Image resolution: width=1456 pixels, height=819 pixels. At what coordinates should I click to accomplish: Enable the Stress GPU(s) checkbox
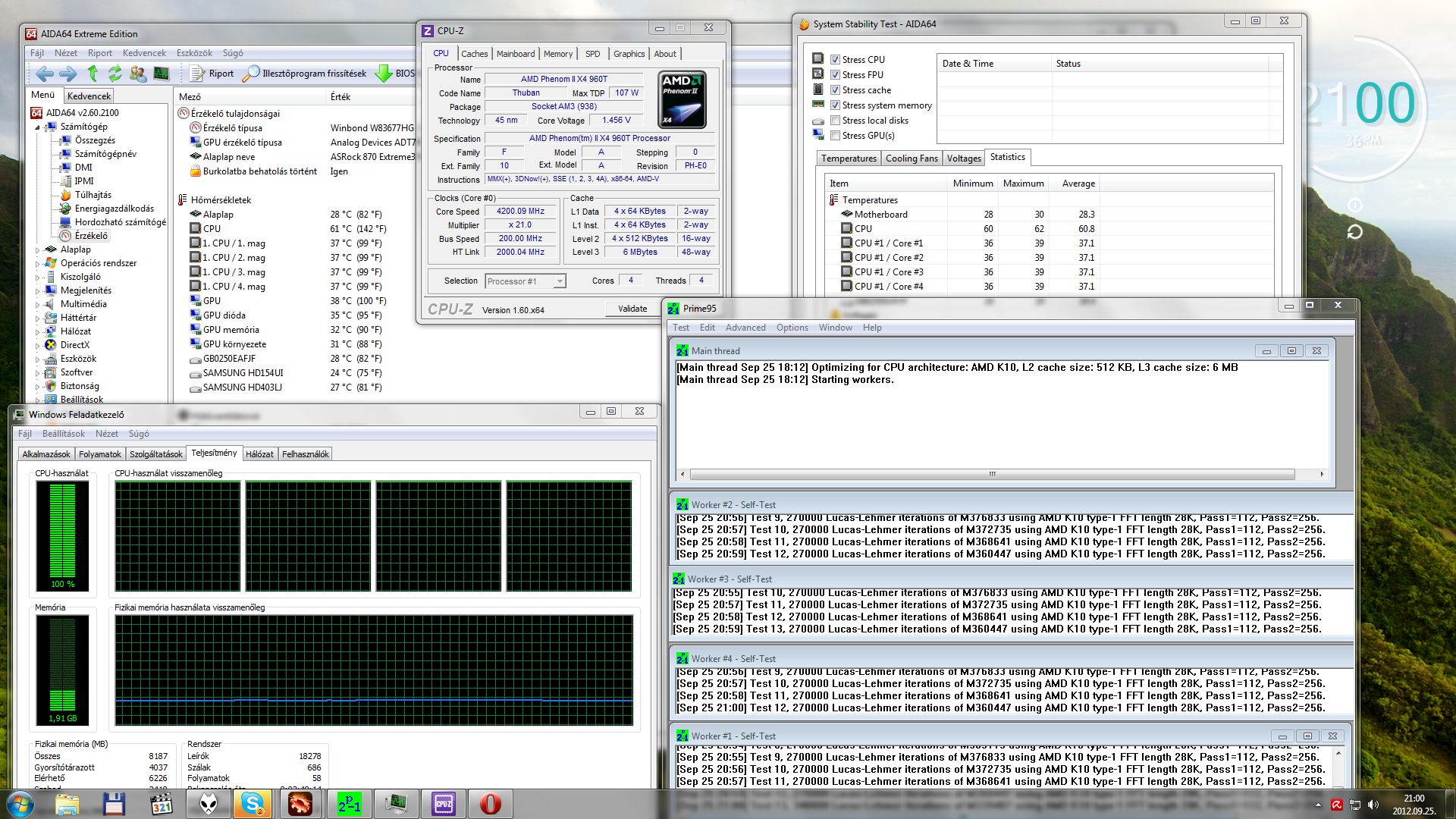[835, 136]
